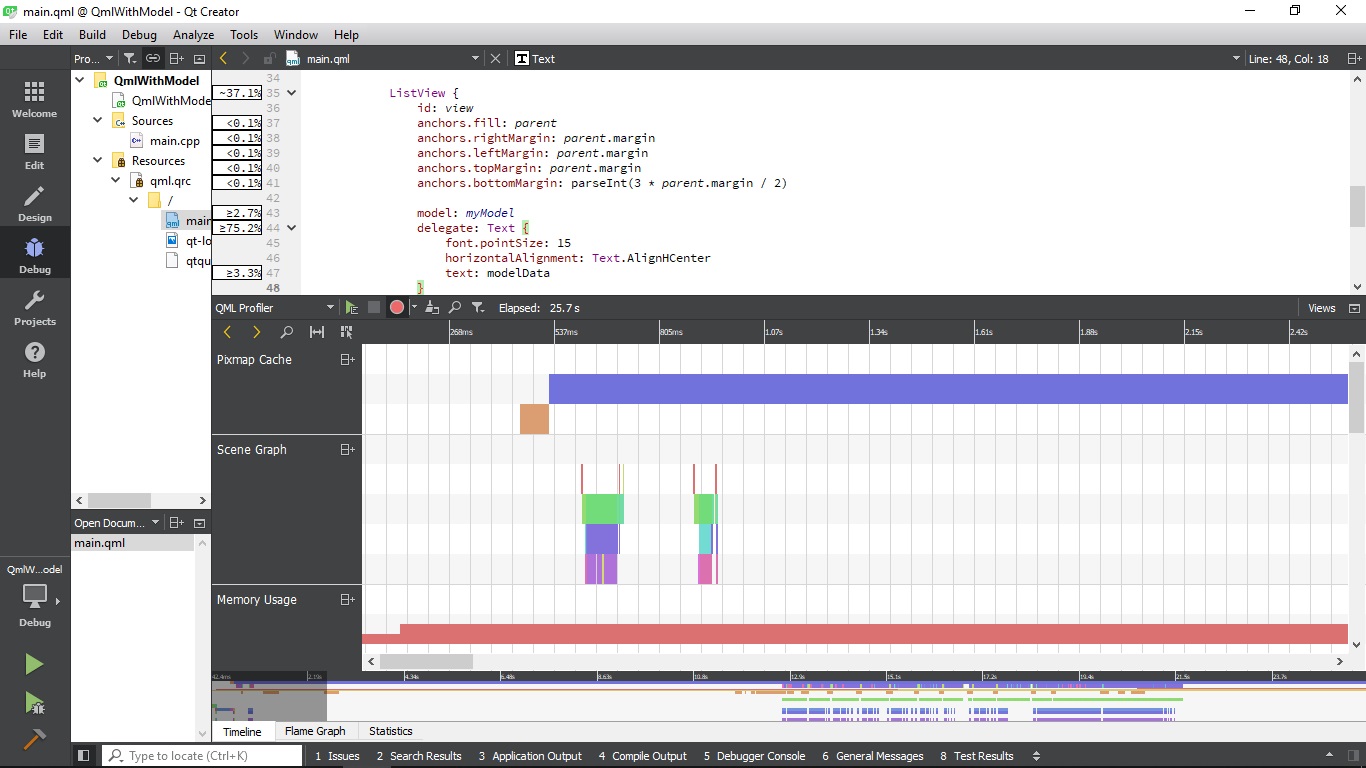
Task: Open the profiler search magnifier icon
Action: pos(455,308)
